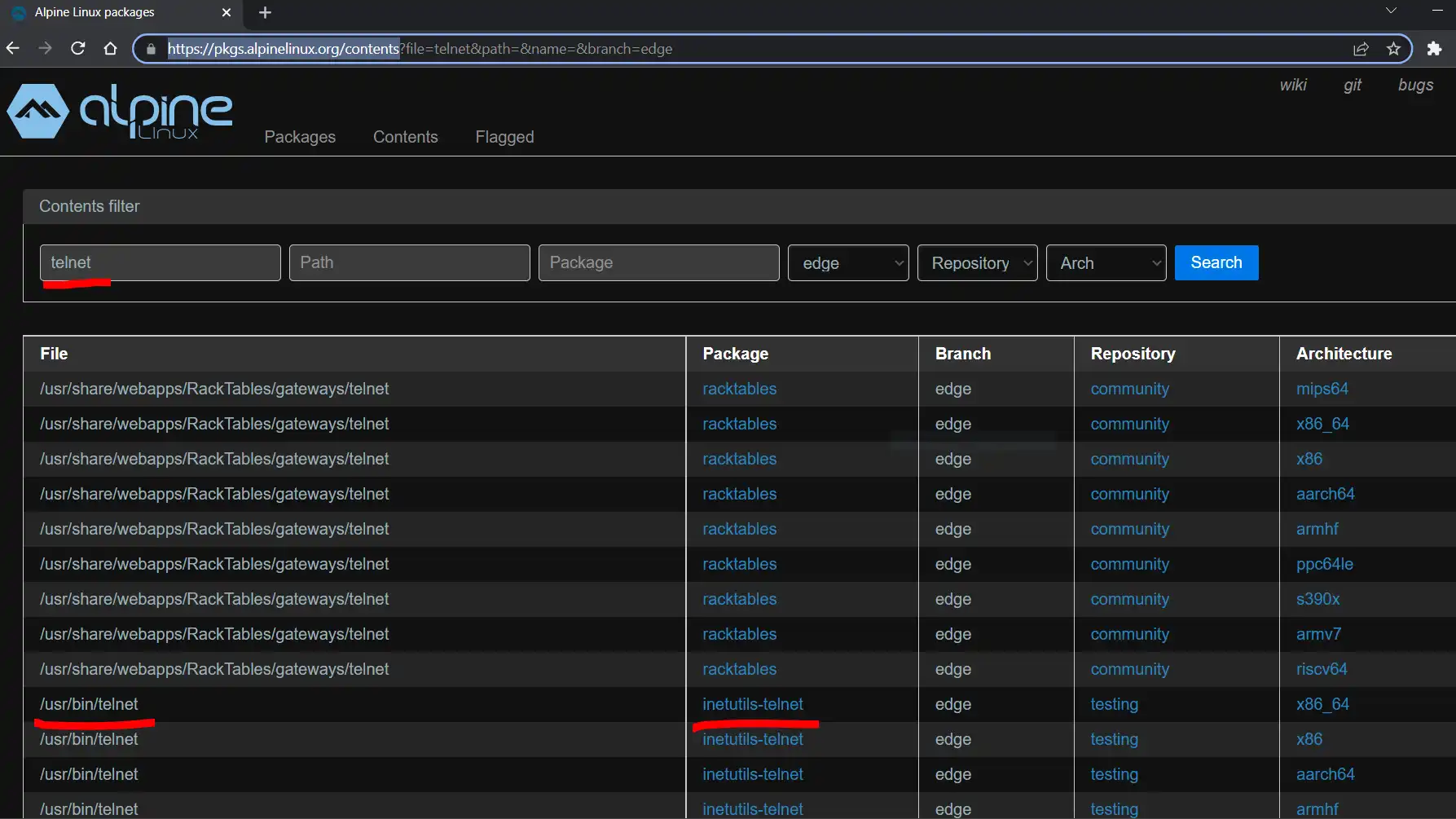
Task: Open the git link
Action: point(1353,85)
